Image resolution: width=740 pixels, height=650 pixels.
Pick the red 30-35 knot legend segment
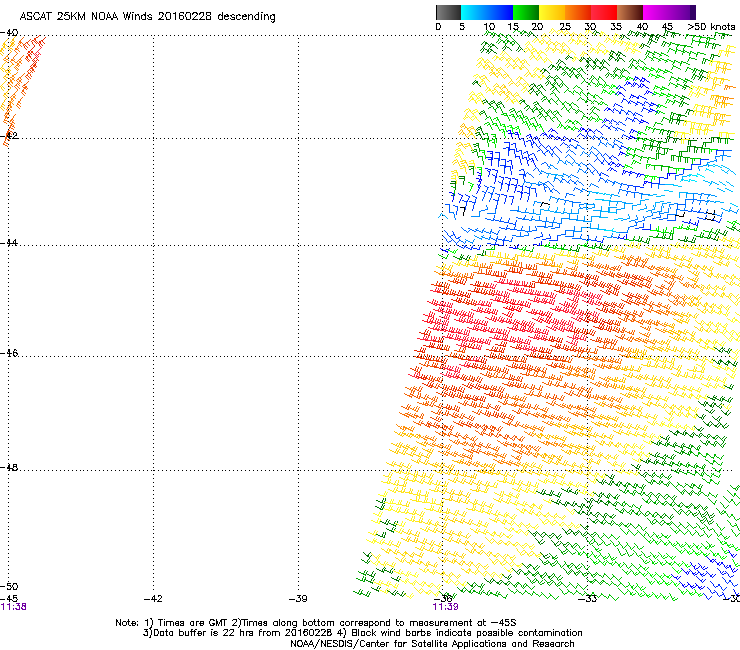[x=604, y=12]
